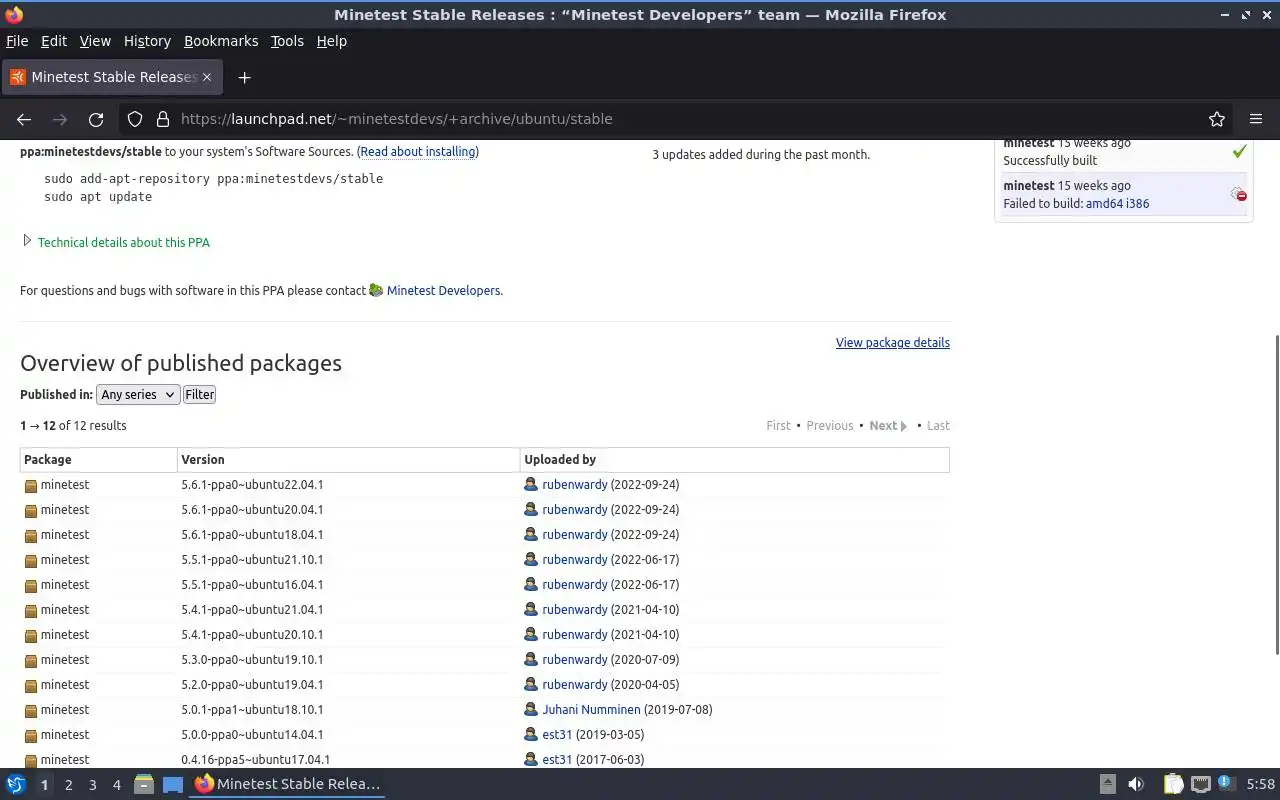Click version 5.4.1-ppa0~ubuntu21.04.1 cell
Image resolution: width=1280 pixels, height=800 pixels.
252,610
